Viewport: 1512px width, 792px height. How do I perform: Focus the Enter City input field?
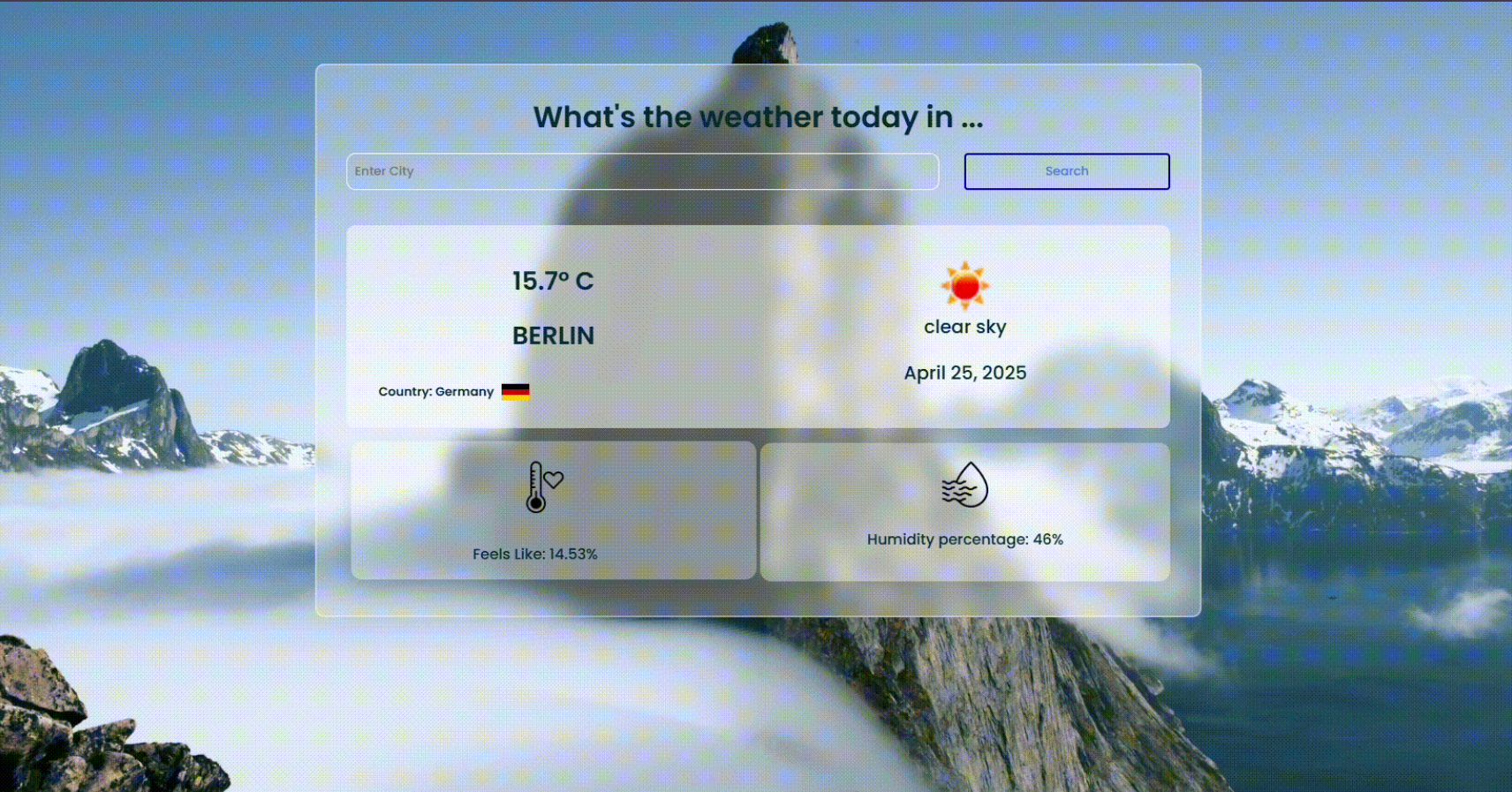(x=642, y=171)
